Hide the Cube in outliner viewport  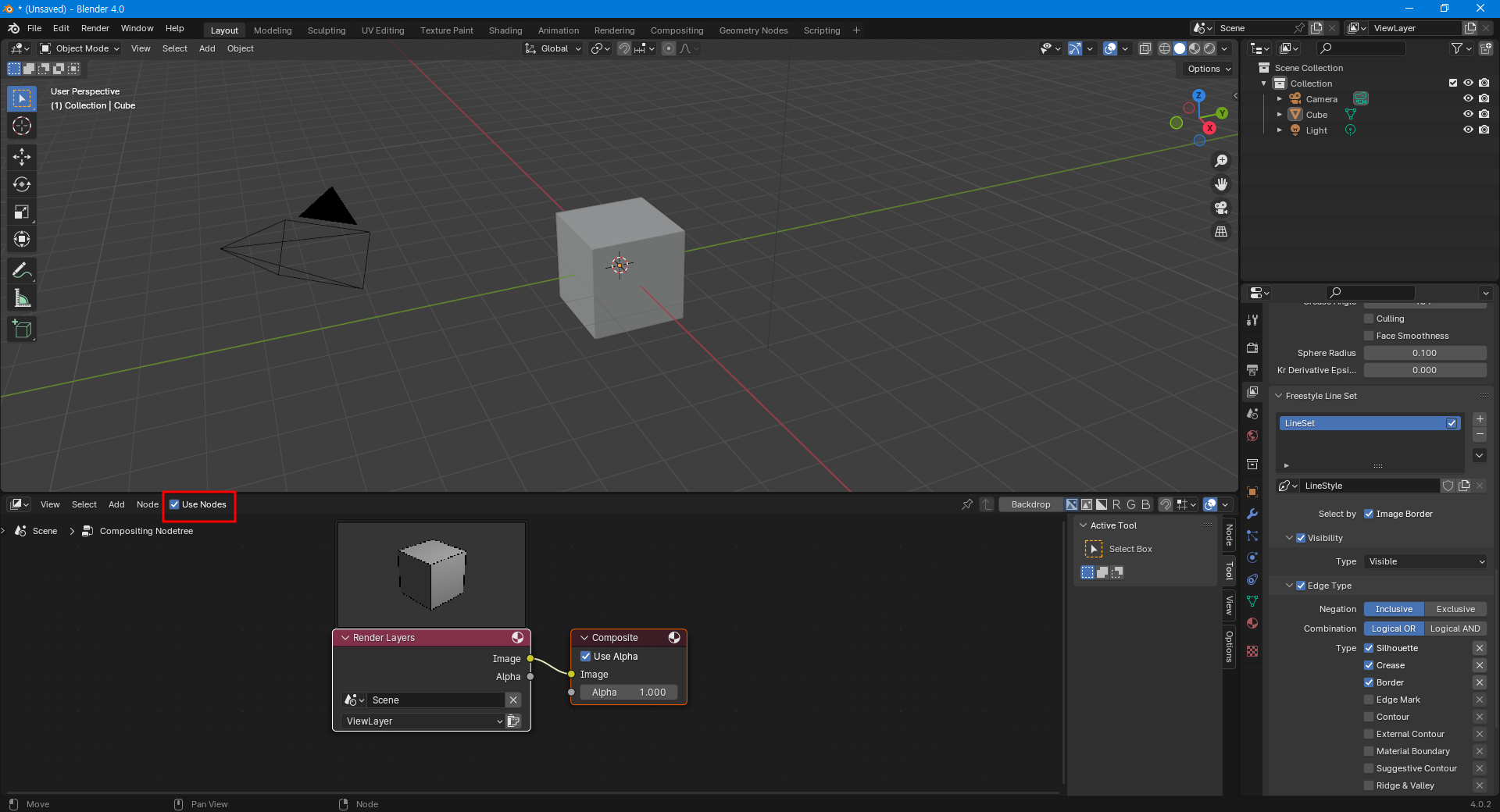1468,114
